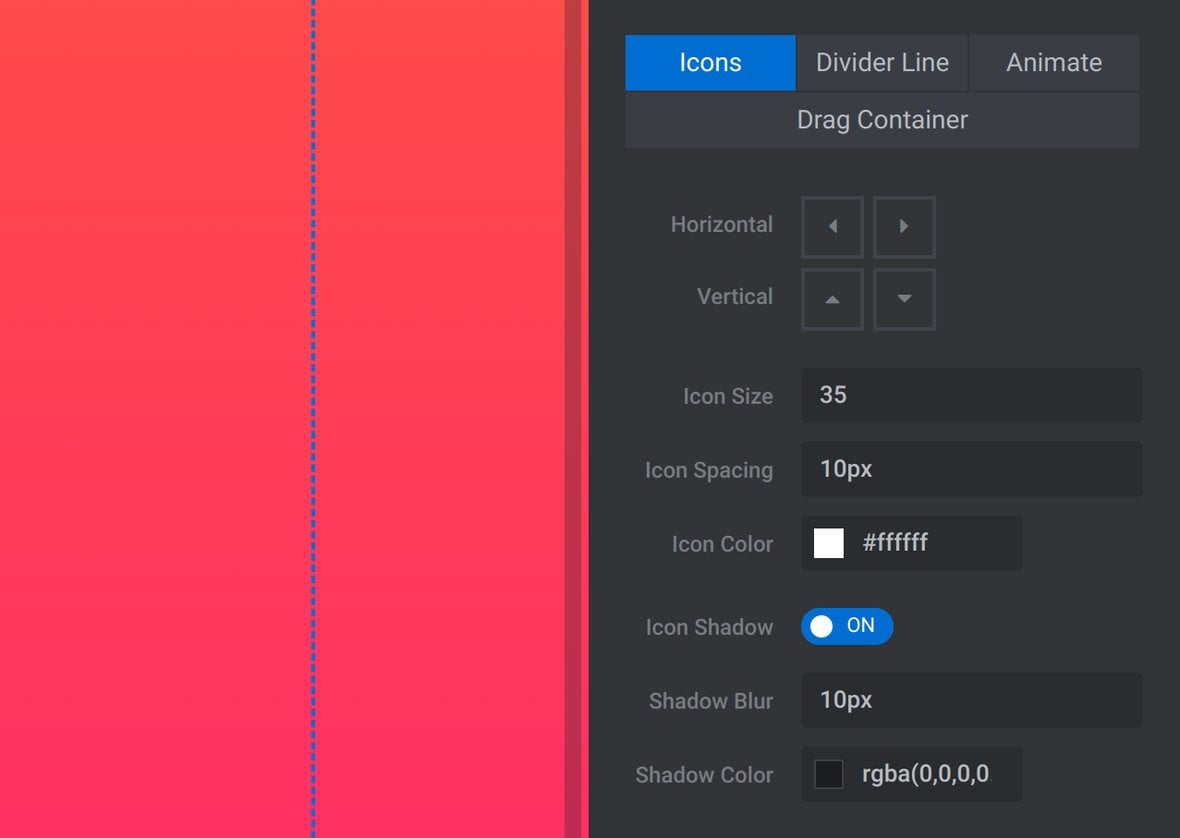This screenshot has height=838, width=1180.
Task: Nudge icons left with Horizontal left arrow
Action: point(832,226)
